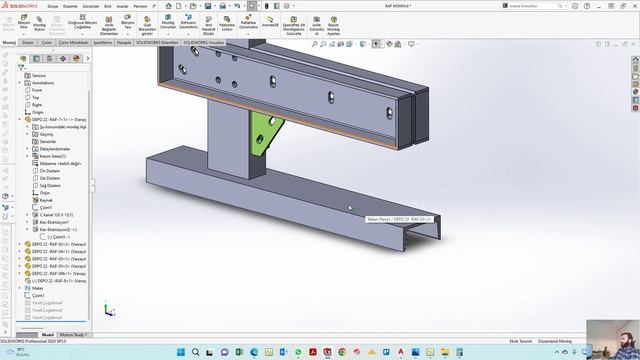The height and width of the screenshot is (360, 640).
Task: Click the SpeedPak alt montajlarını güncelle icon
Action: 293,19
